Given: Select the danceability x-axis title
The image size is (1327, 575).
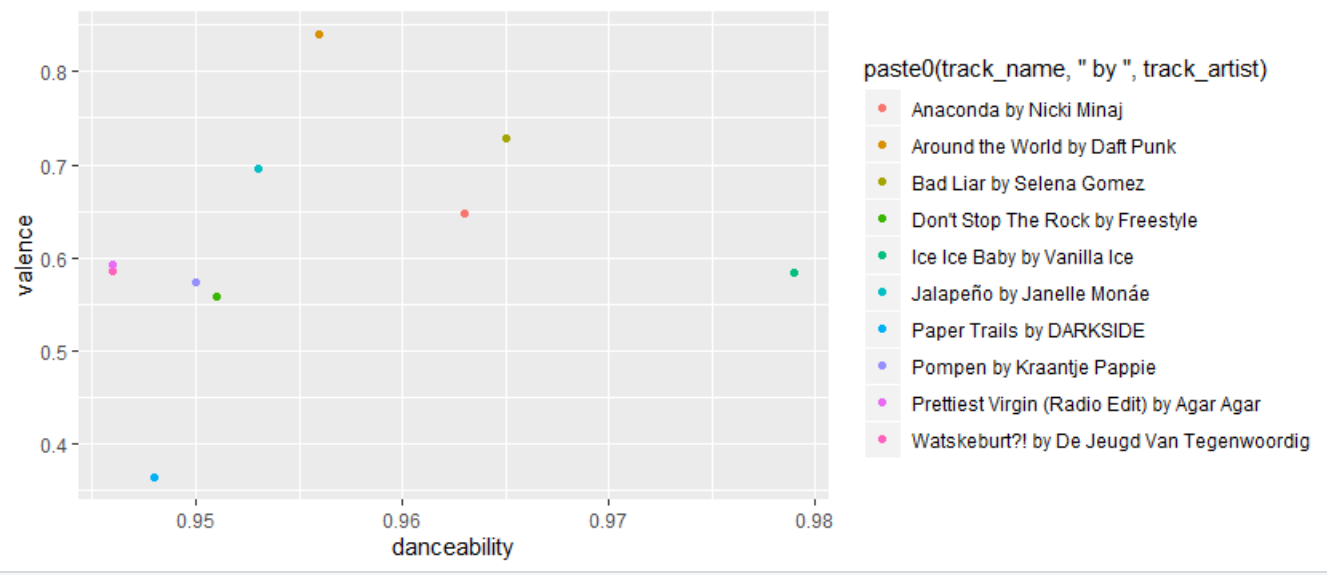Looking at the screenshot, I should 452,547.
